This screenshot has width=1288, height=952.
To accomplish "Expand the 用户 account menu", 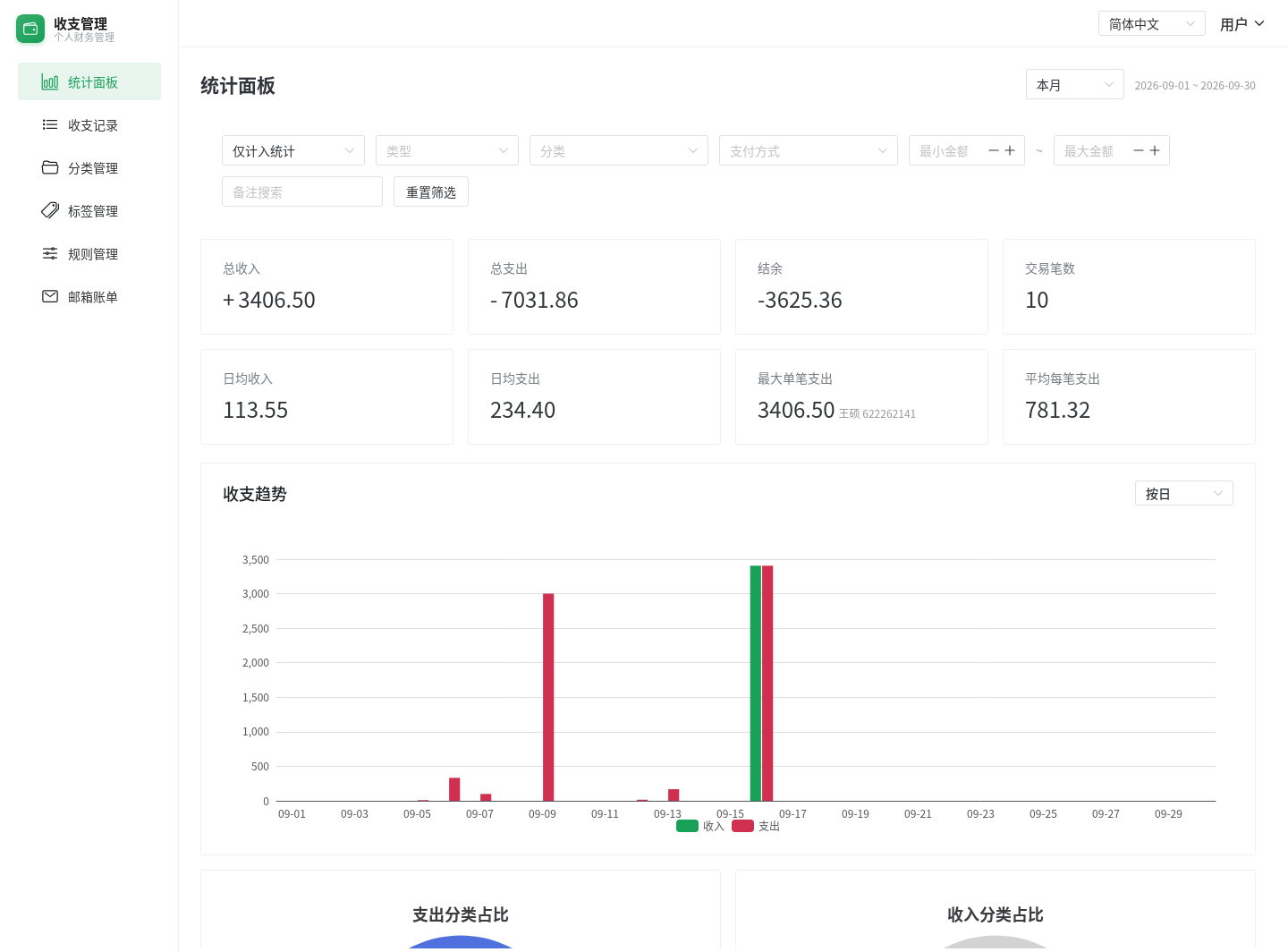I will [x=1242, y=24].
